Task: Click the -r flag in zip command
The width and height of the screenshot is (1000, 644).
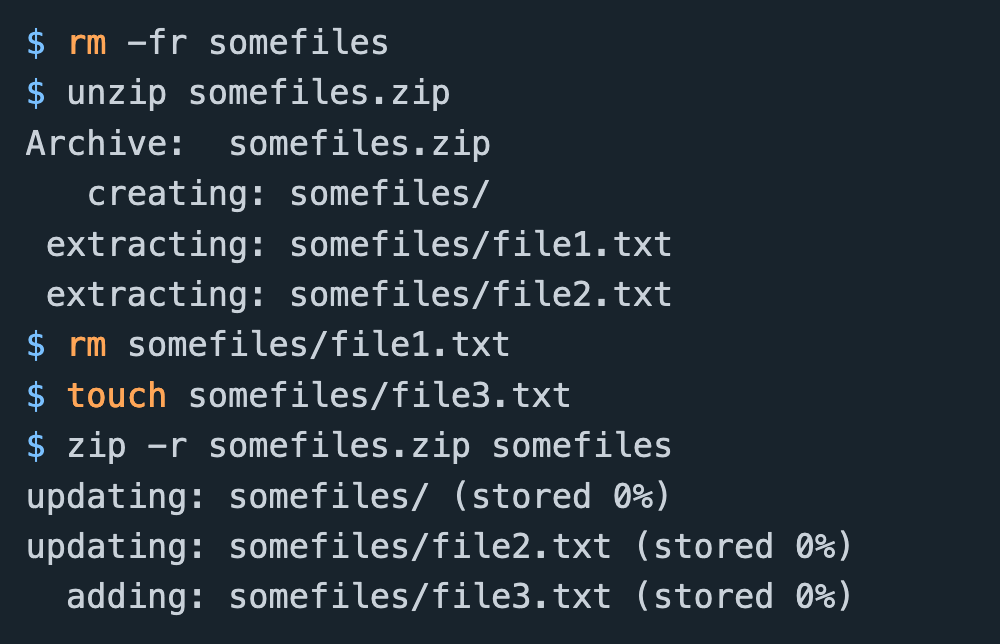Action: [x=168, y=446]
